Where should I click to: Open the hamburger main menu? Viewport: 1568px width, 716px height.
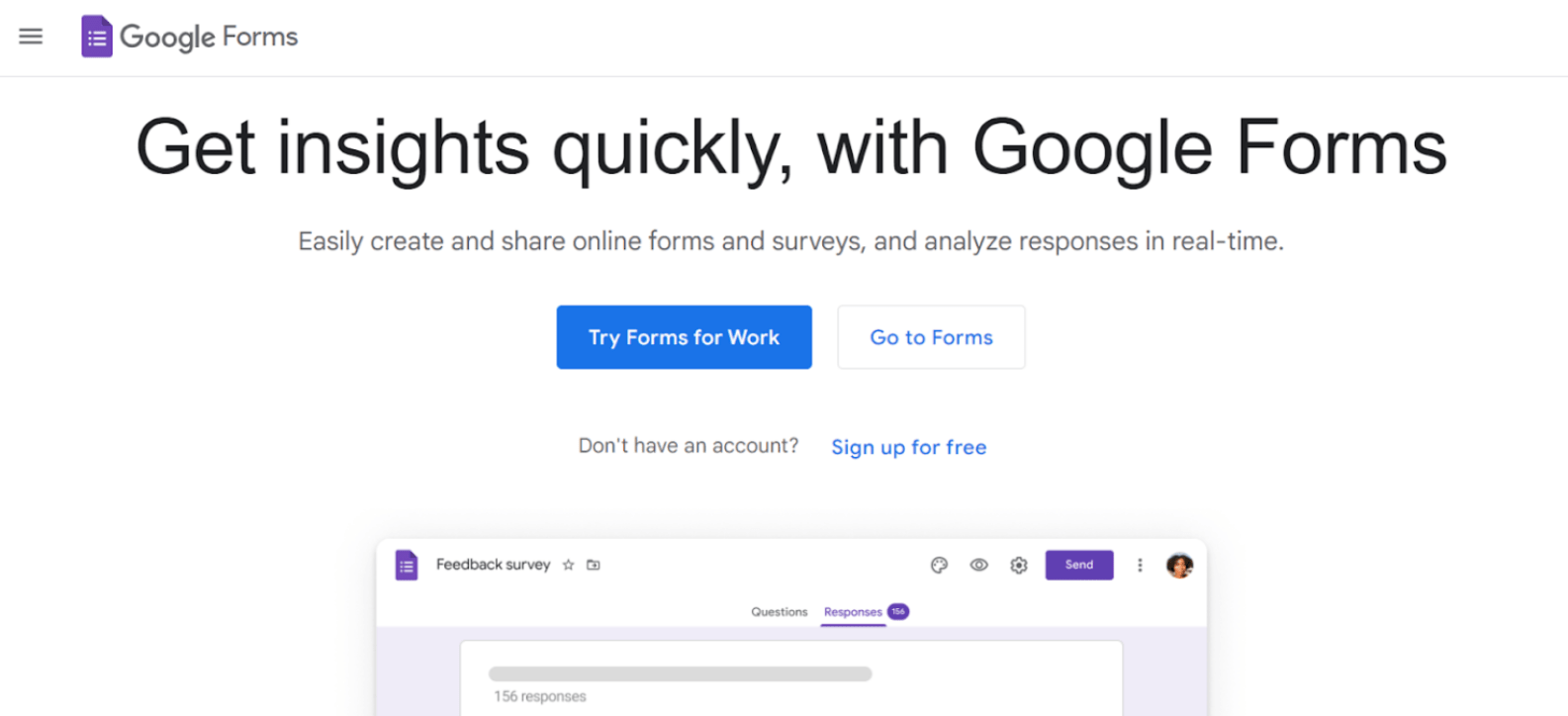tap(31, 37)
